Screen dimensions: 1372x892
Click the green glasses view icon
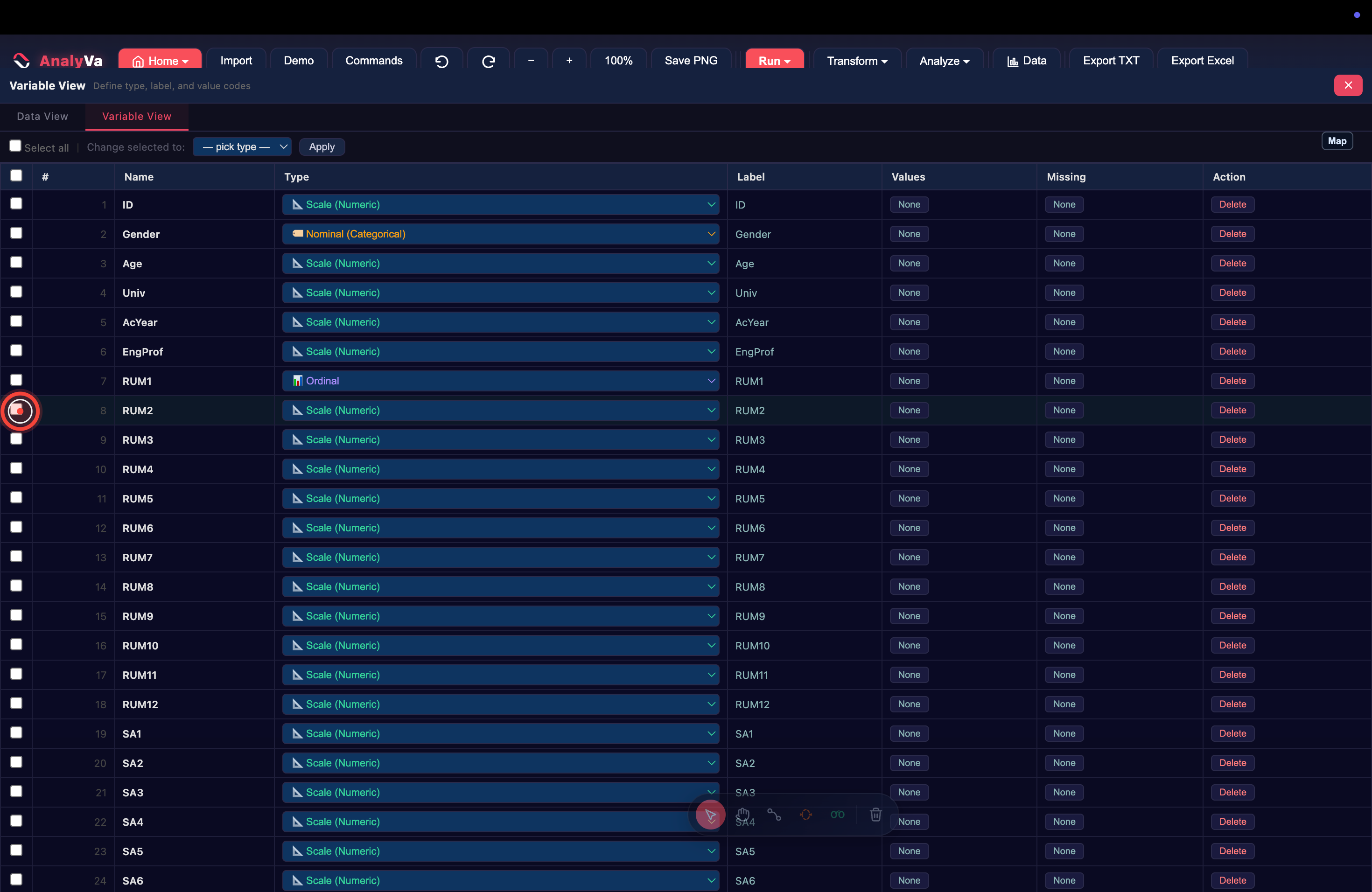[838, 814]
